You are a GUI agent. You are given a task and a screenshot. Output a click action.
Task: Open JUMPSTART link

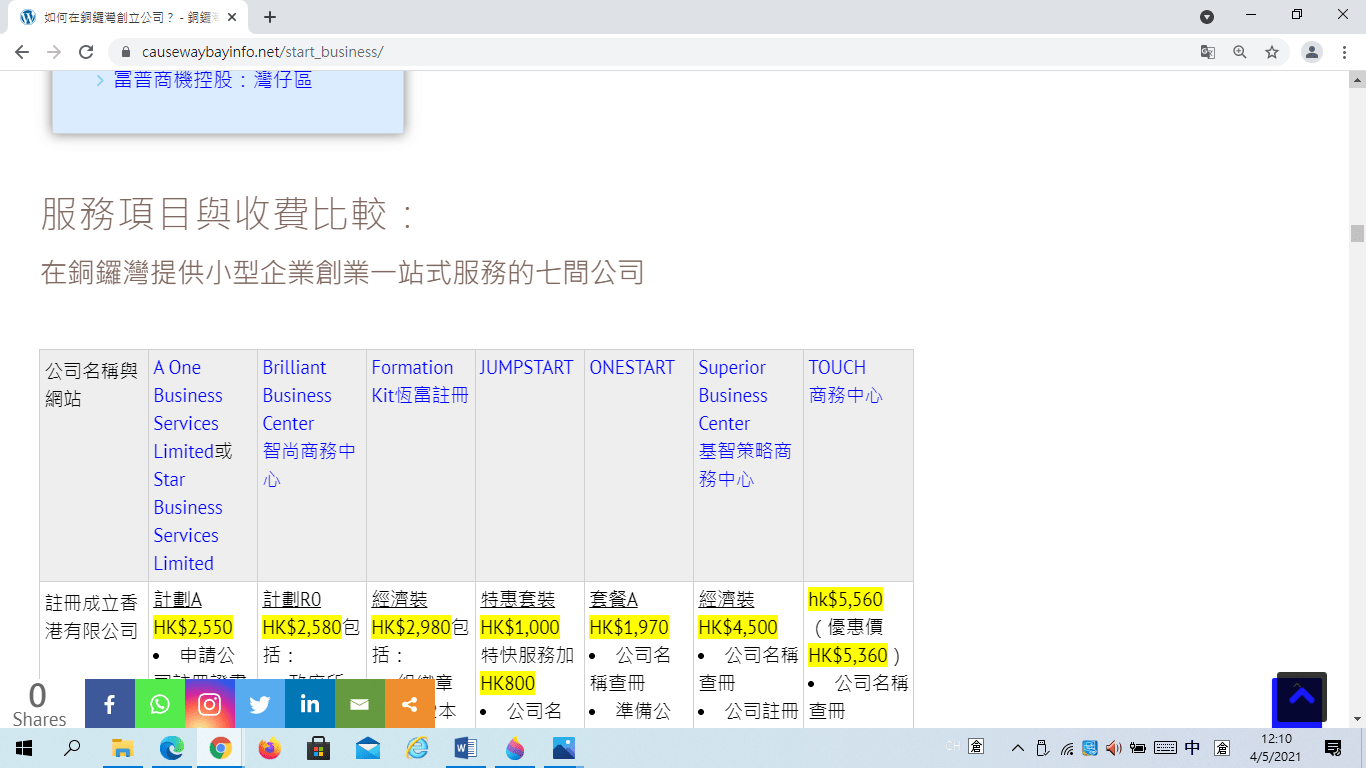(526, 367)
